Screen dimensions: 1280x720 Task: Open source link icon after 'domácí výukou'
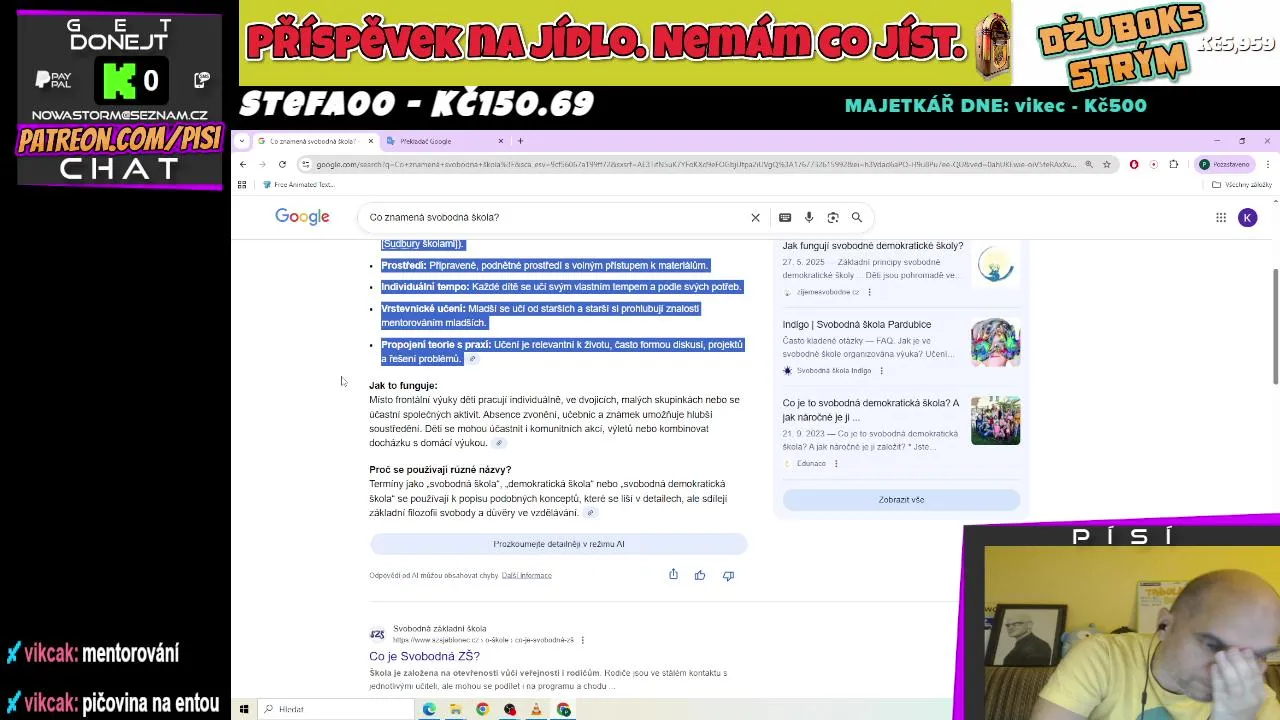tap(499, 443)
